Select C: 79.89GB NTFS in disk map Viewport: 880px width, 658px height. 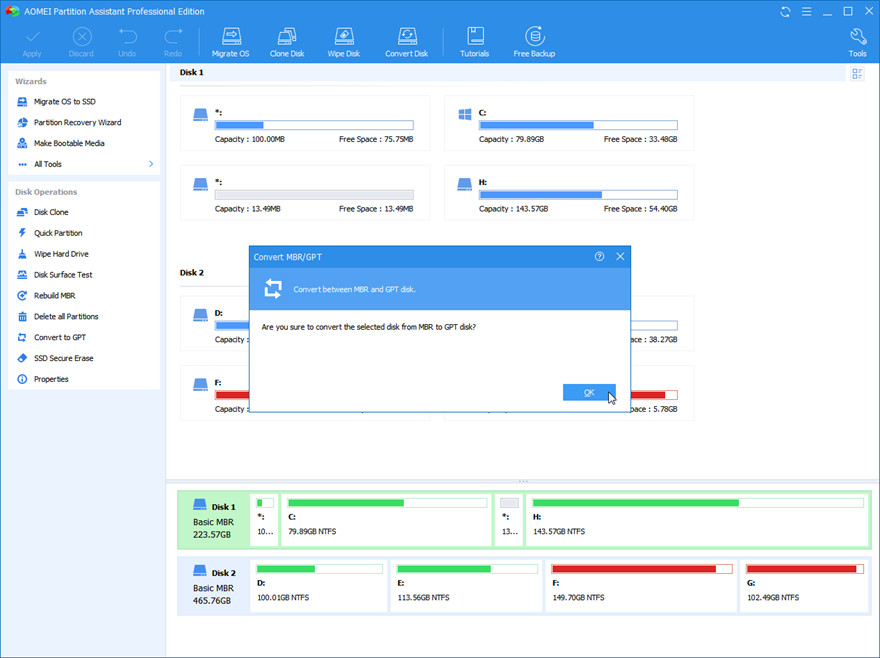pos(387,519)
